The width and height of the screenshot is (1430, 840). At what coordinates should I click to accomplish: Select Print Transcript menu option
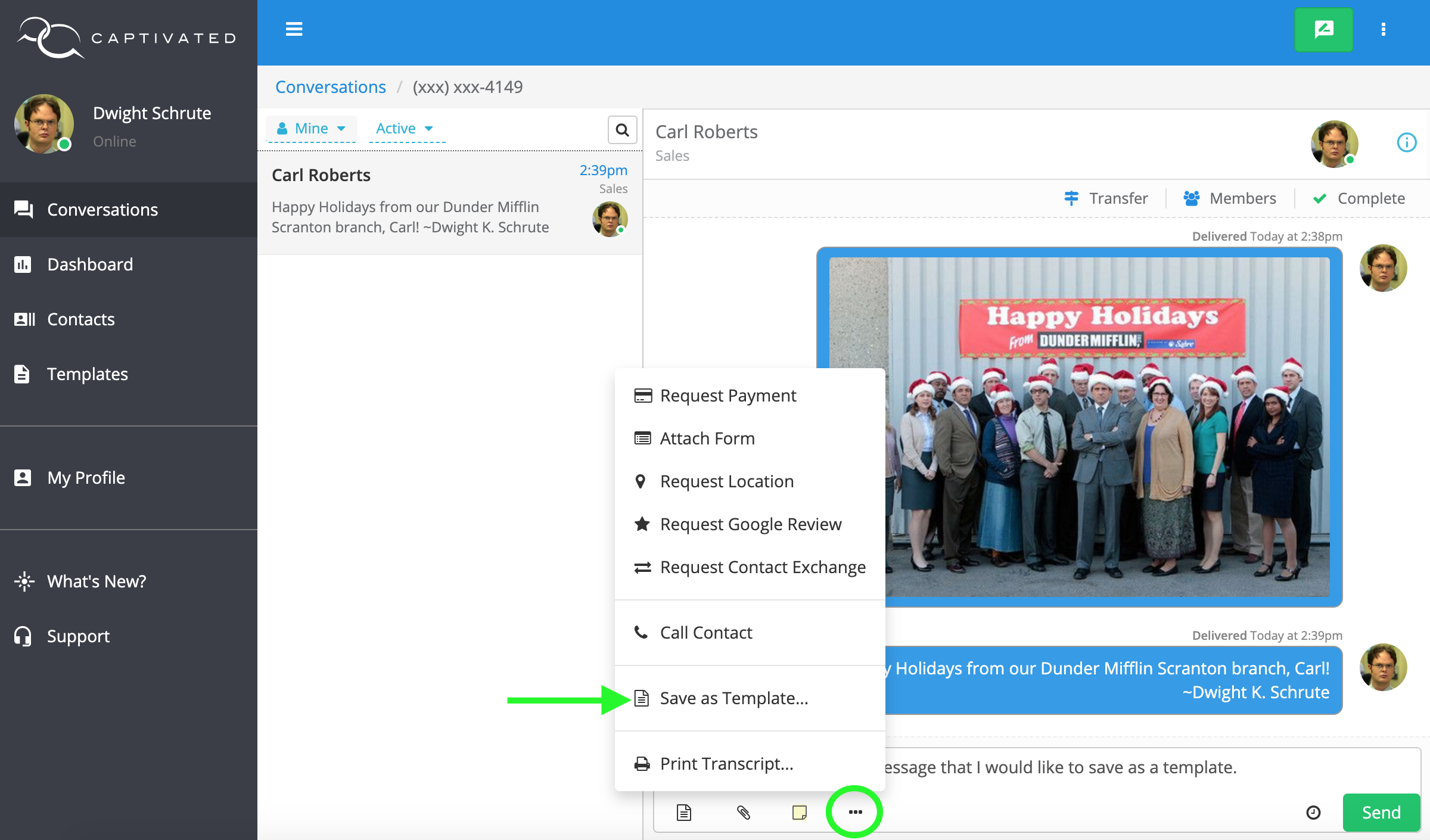coord(726,764)
